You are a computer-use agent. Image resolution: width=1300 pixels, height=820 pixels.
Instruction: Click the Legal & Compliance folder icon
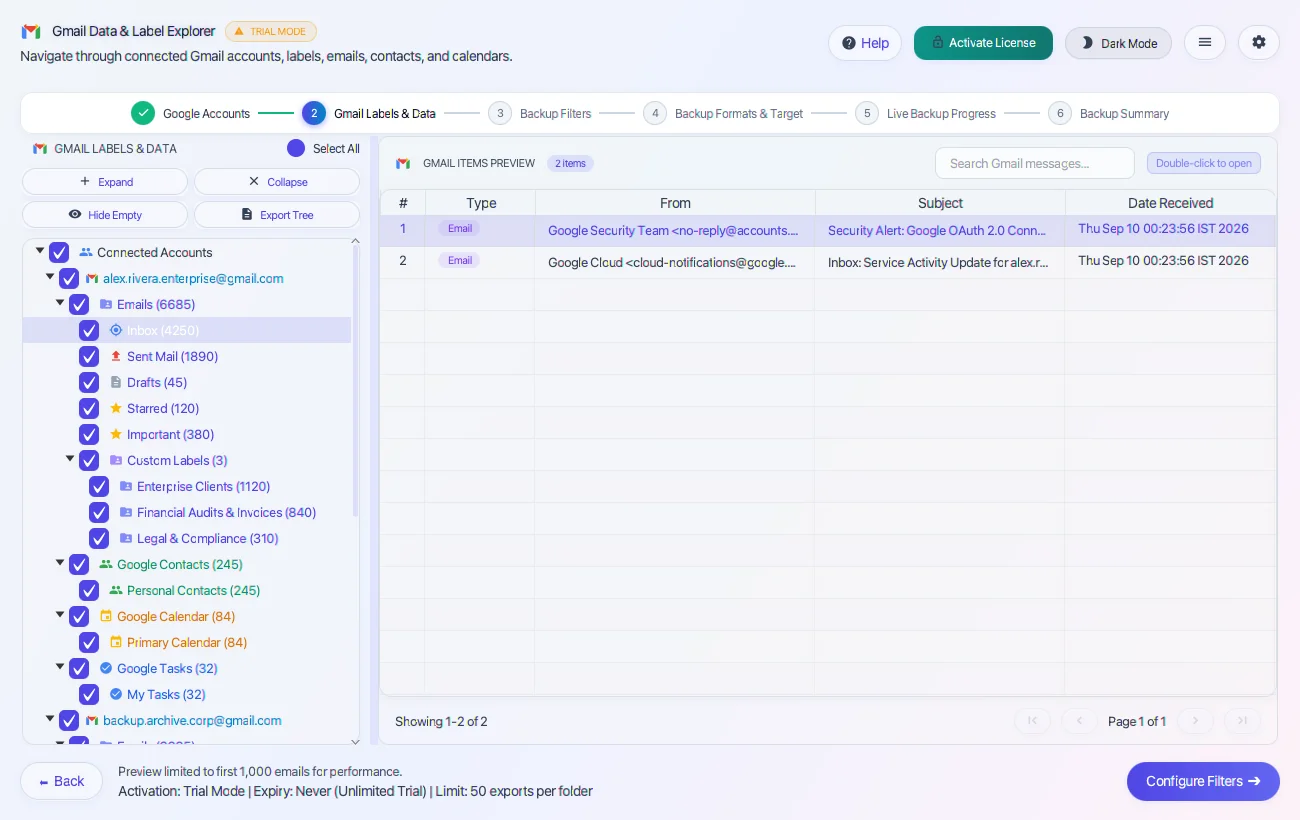click(x=125, y=538)
